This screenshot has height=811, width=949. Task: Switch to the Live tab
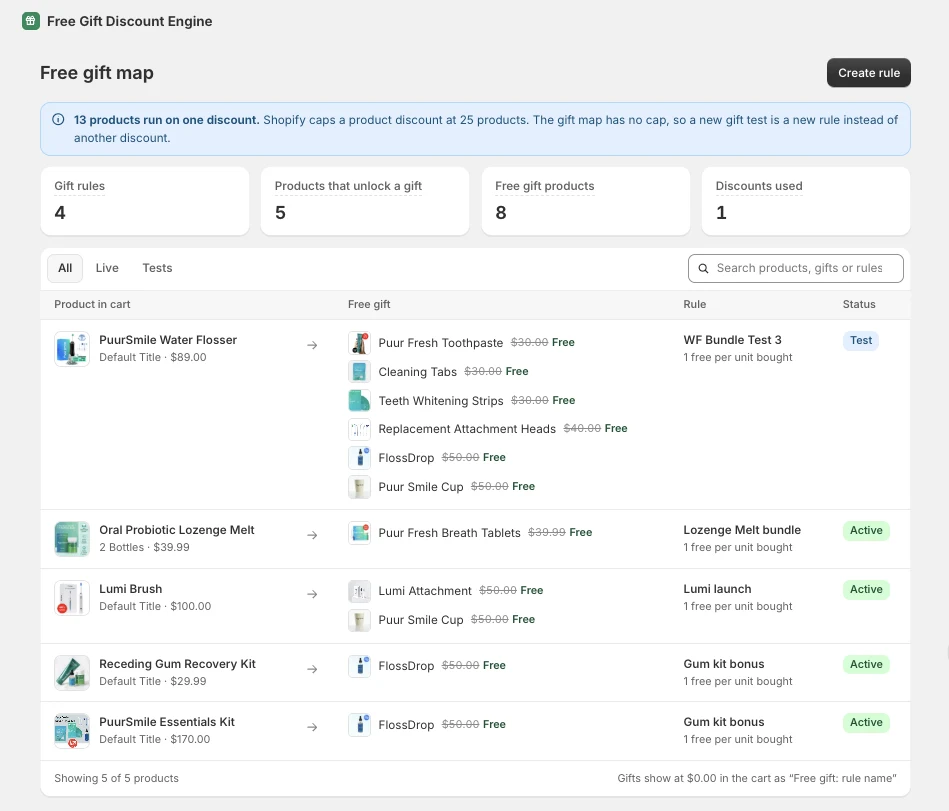[107, 268]
